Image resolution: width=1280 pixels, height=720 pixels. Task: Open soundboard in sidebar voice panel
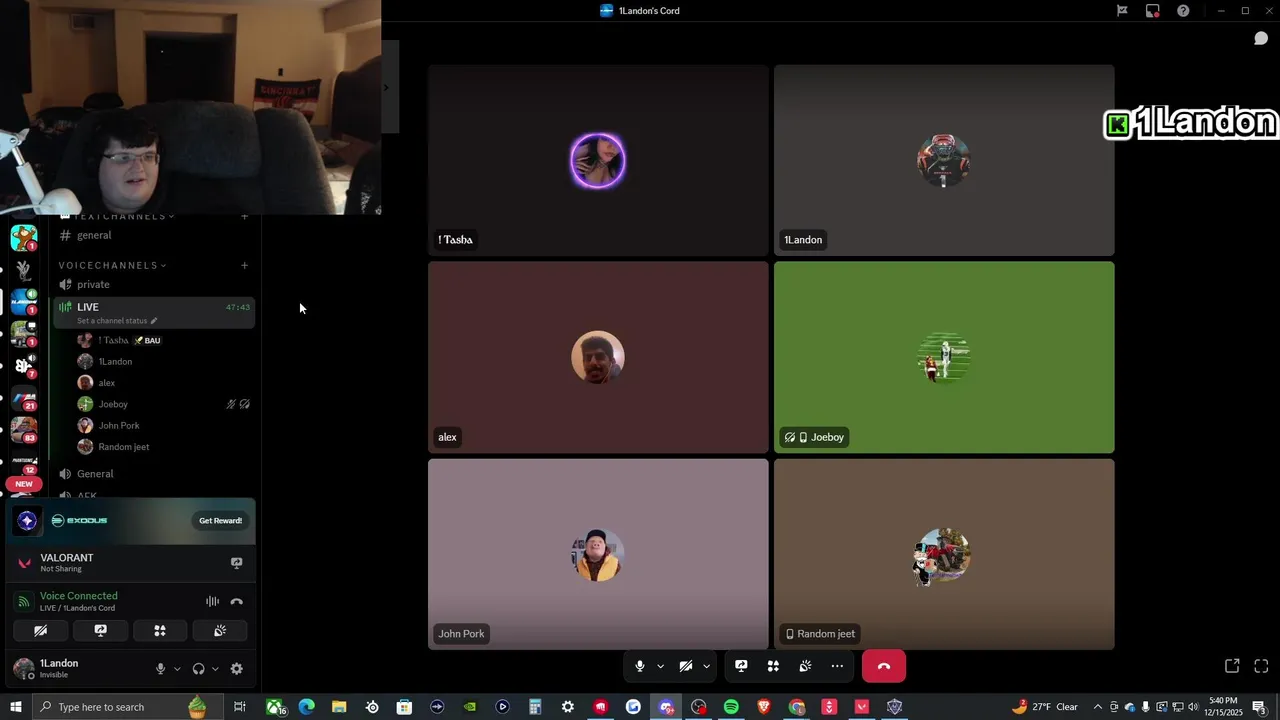pos(220,631)
